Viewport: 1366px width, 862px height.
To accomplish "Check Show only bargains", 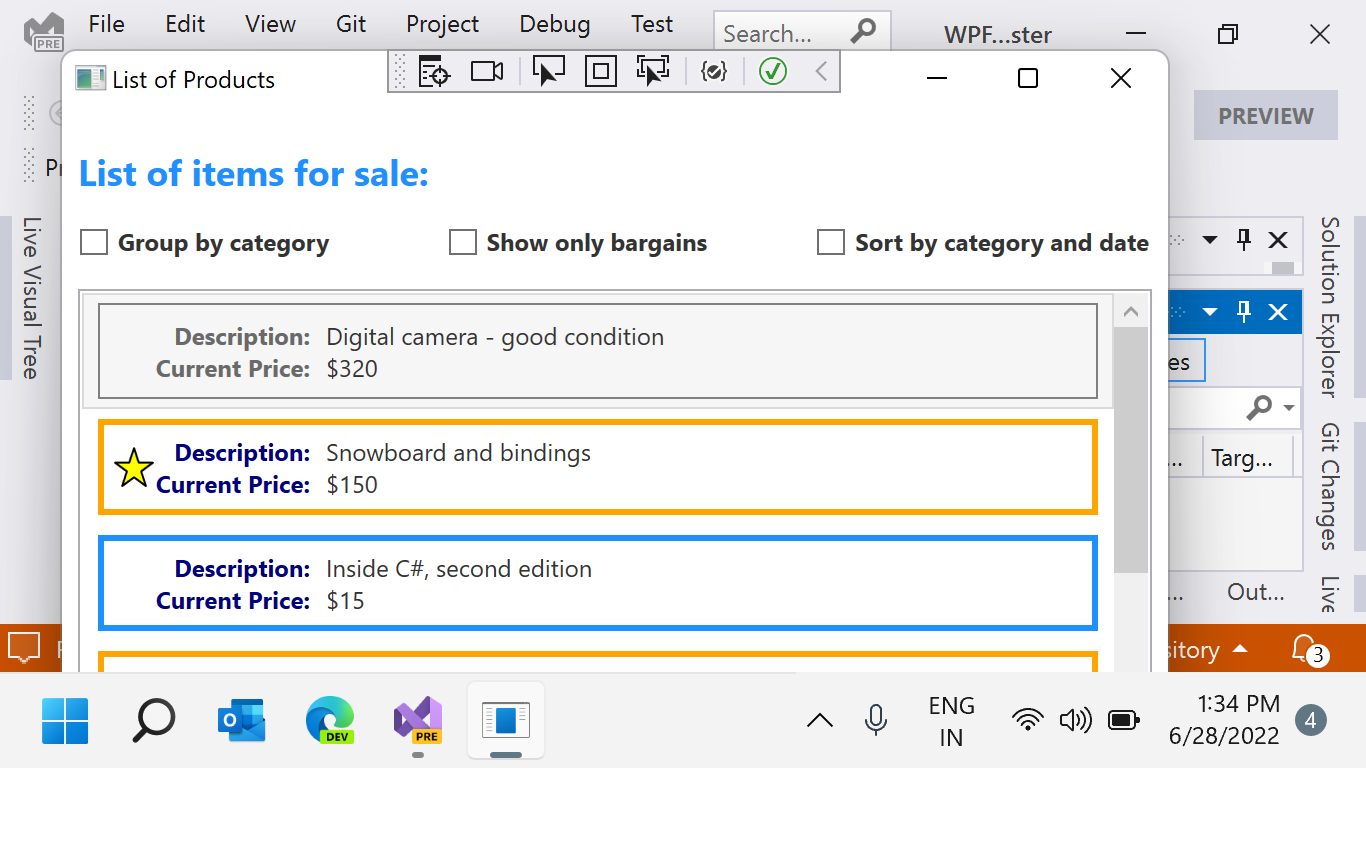I will pyautogui.click(x=462, y=241).
